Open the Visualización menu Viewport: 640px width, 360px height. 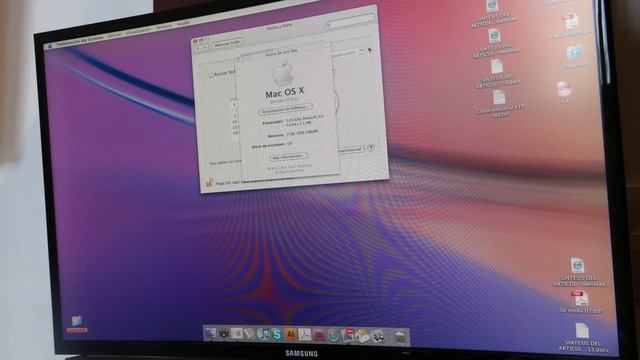138,31
